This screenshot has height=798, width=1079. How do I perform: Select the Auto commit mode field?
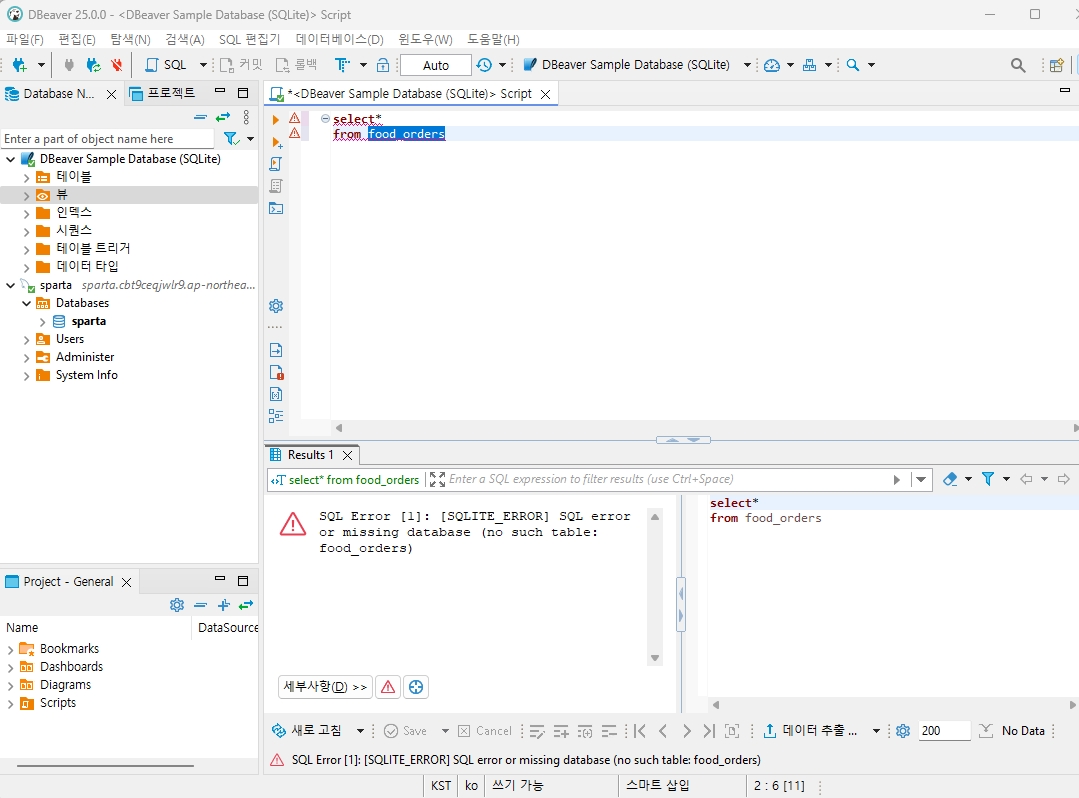pos(436,65)
